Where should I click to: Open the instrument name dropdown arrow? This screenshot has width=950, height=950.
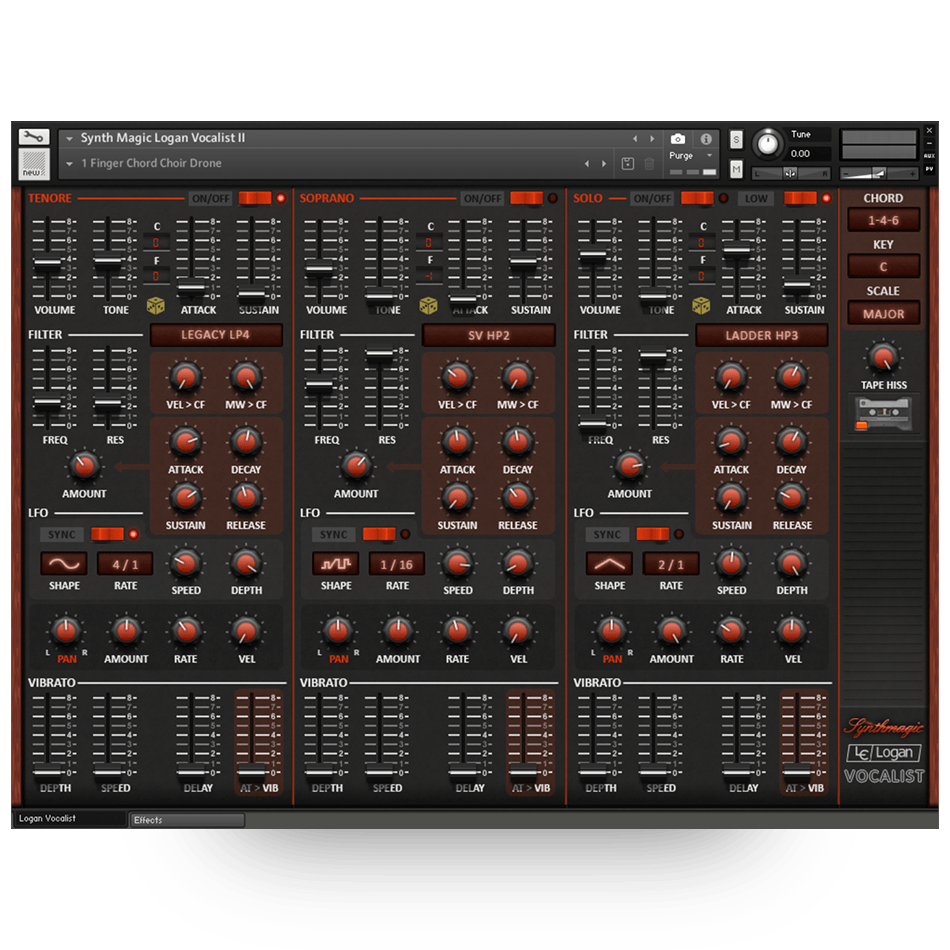point(70,139)
